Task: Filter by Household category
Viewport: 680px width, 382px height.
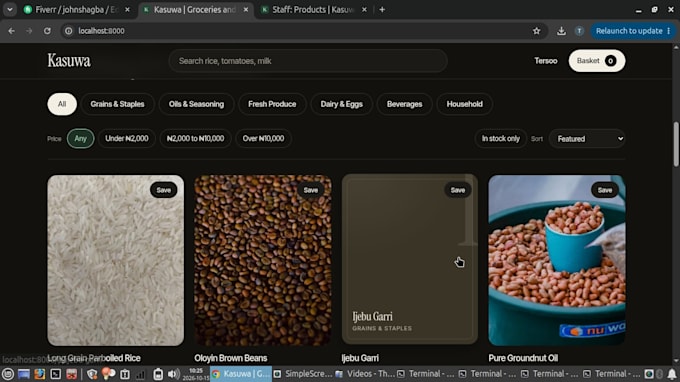Action: point(464,104)
